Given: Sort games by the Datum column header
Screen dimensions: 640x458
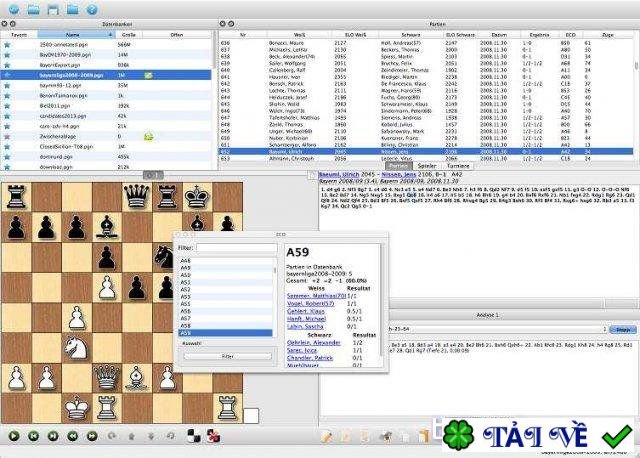Looking at the screenshot, I should [498, 35].
